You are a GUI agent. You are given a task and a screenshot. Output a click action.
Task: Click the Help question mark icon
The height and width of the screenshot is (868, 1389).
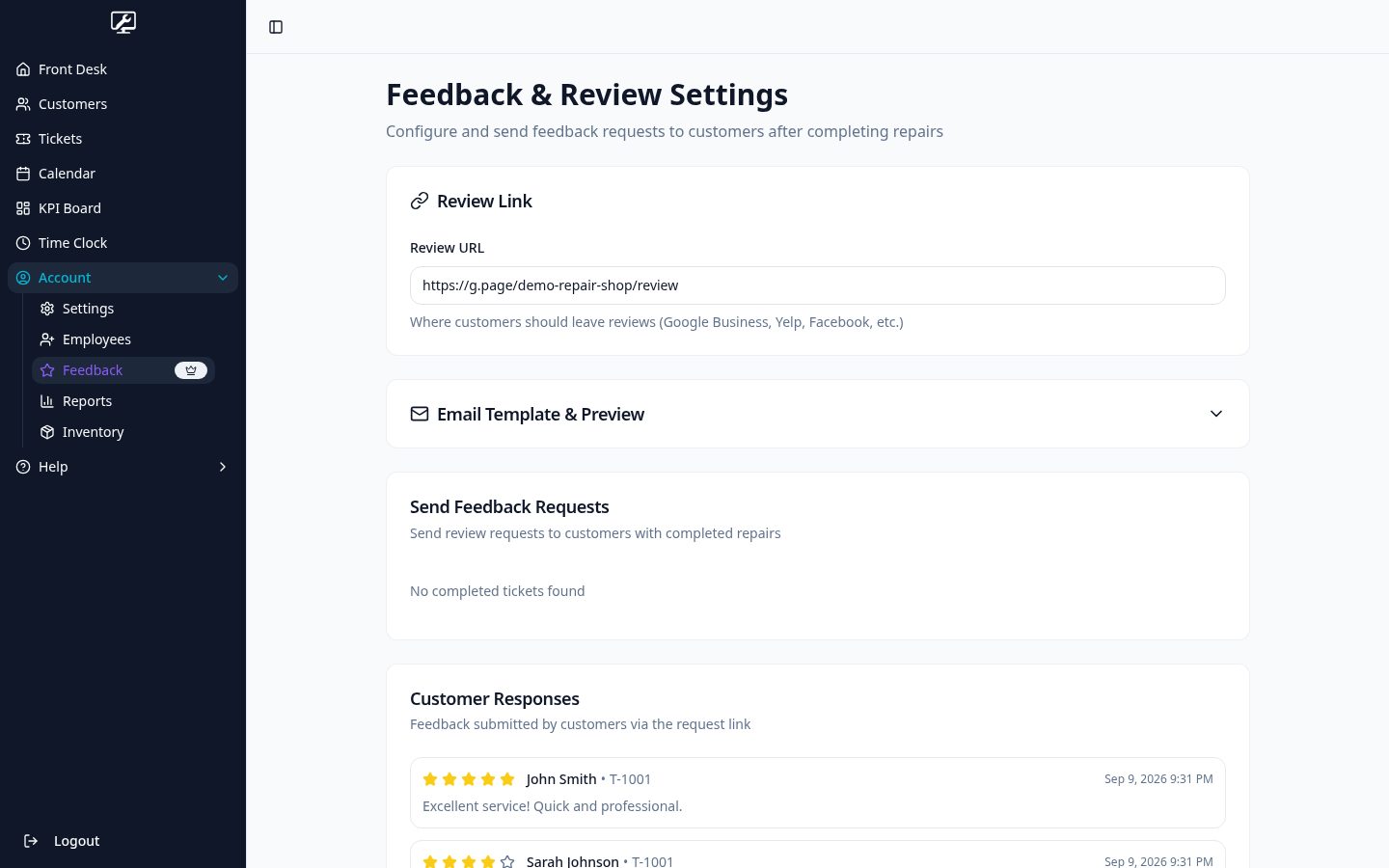click(23, 467)
